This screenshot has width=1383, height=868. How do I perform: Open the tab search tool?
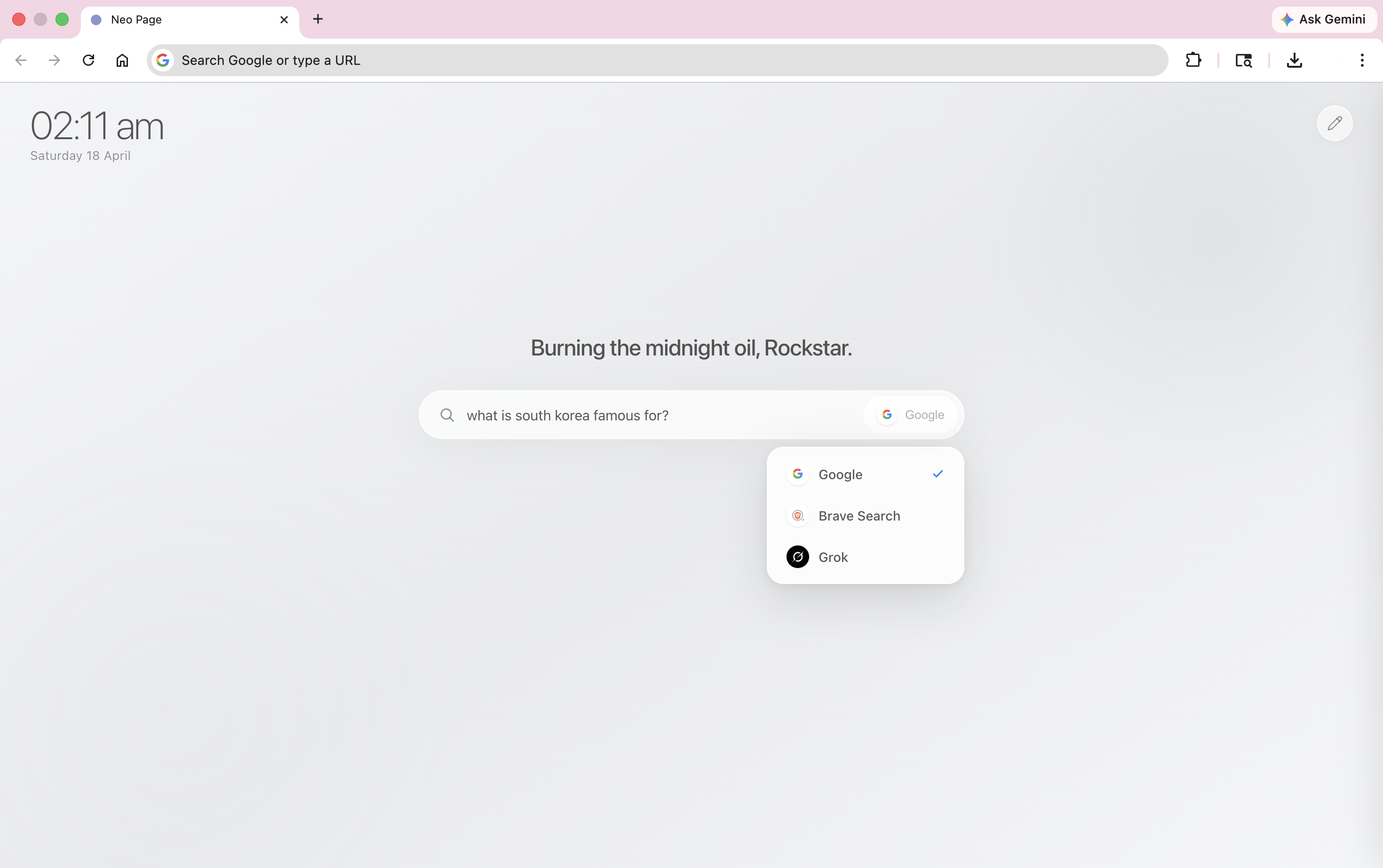(1243, 60)
